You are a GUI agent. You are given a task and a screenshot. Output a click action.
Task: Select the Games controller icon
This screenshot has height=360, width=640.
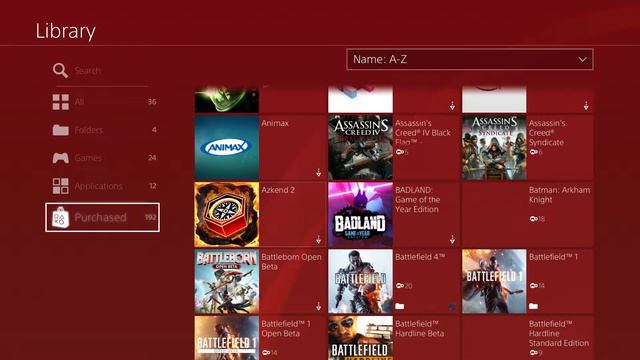[60, 158]
